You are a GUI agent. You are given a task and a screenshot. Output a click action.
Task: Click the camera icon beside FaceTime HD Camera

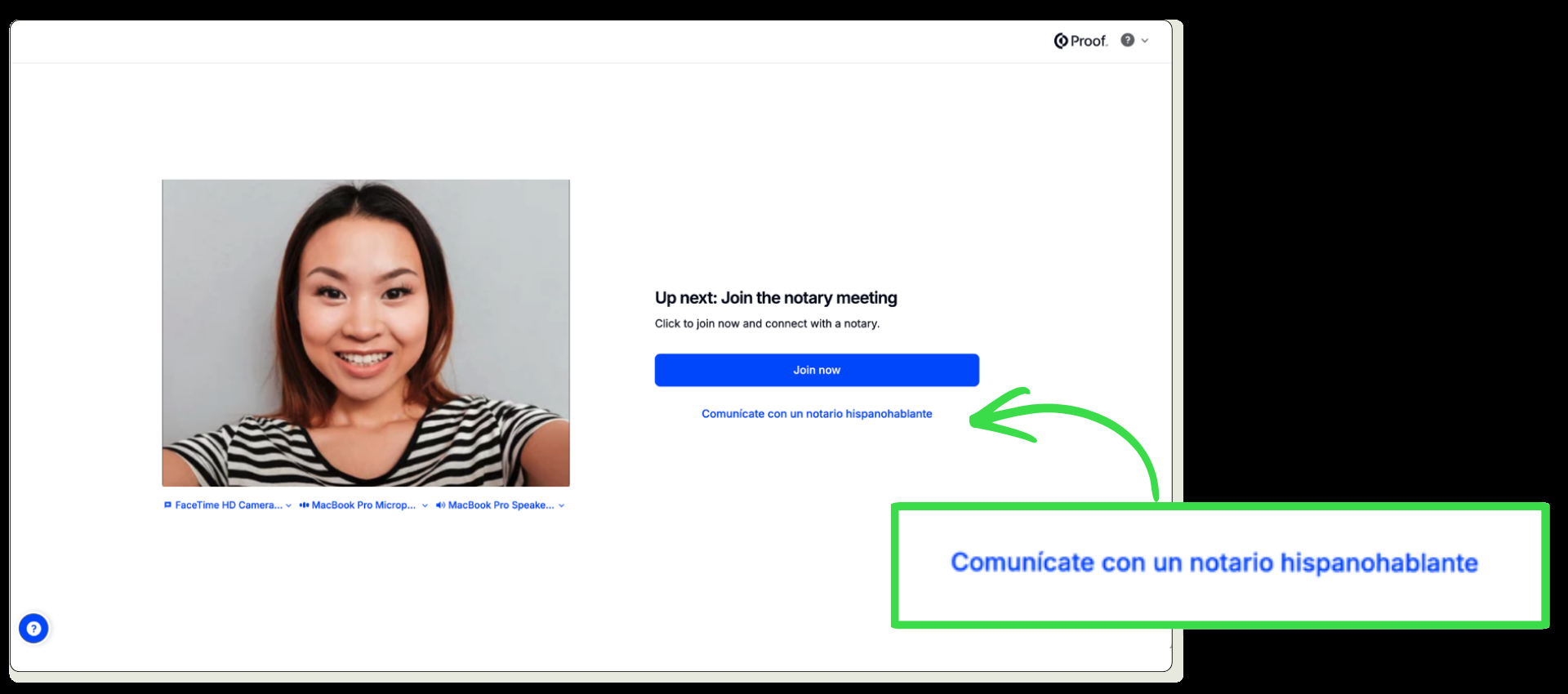pyautogui.click(x=168, y=505)
